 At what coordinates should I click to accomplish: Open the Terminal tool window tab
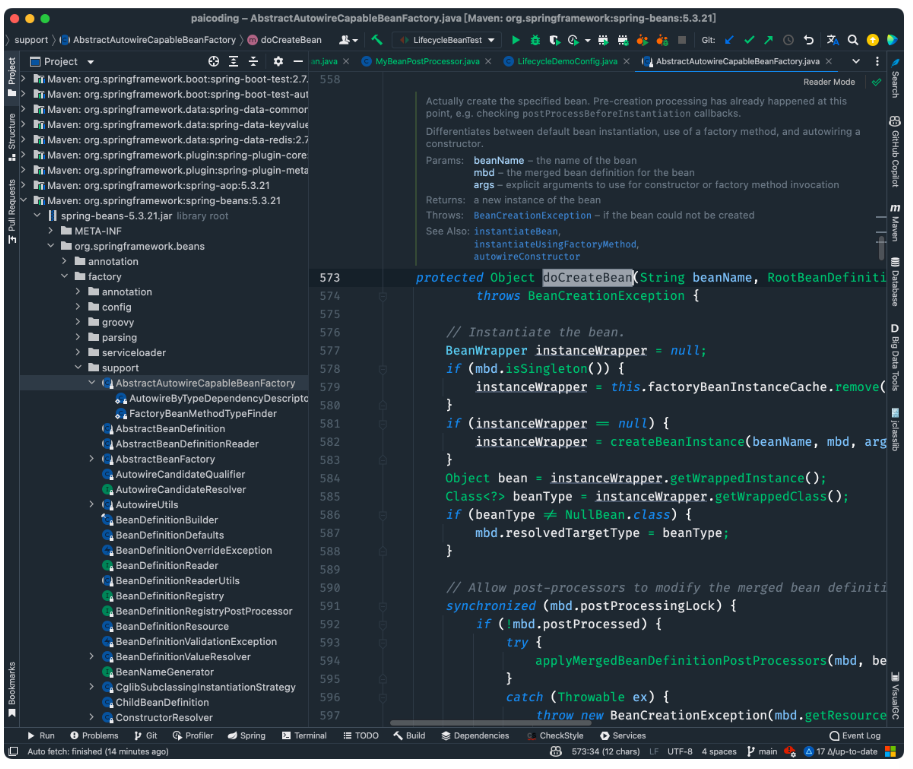(x=304, y=735)
